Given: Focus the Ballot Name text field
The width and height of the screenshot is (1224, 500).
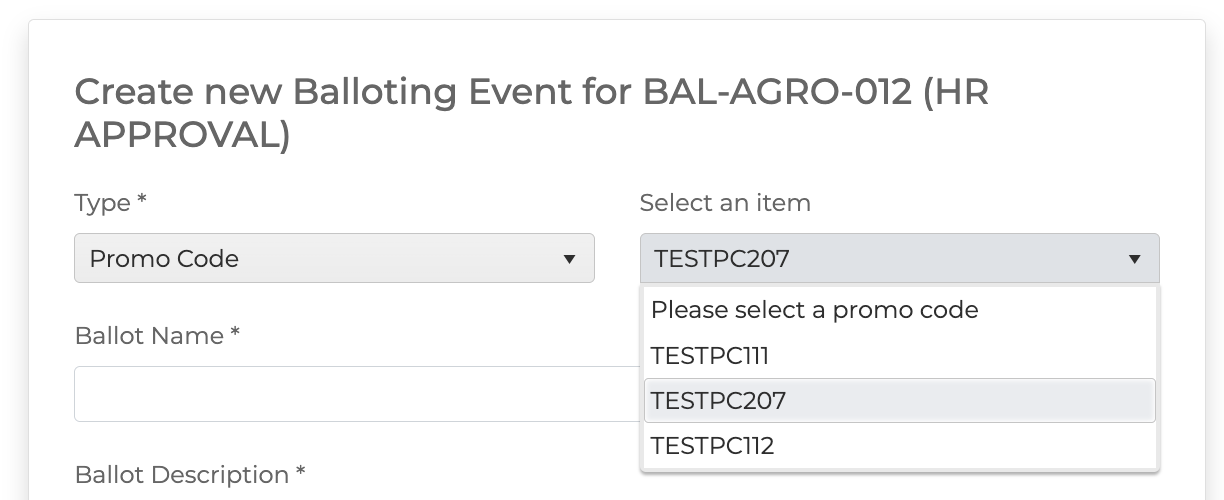Looking at the screenshot, I should [x=355, y=394].
